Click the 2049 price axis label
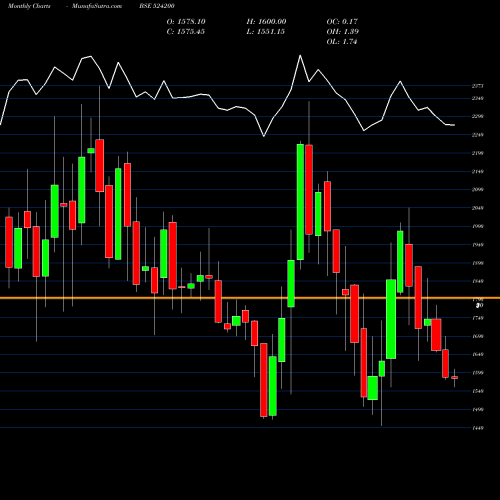 click(x=478, y=208)
